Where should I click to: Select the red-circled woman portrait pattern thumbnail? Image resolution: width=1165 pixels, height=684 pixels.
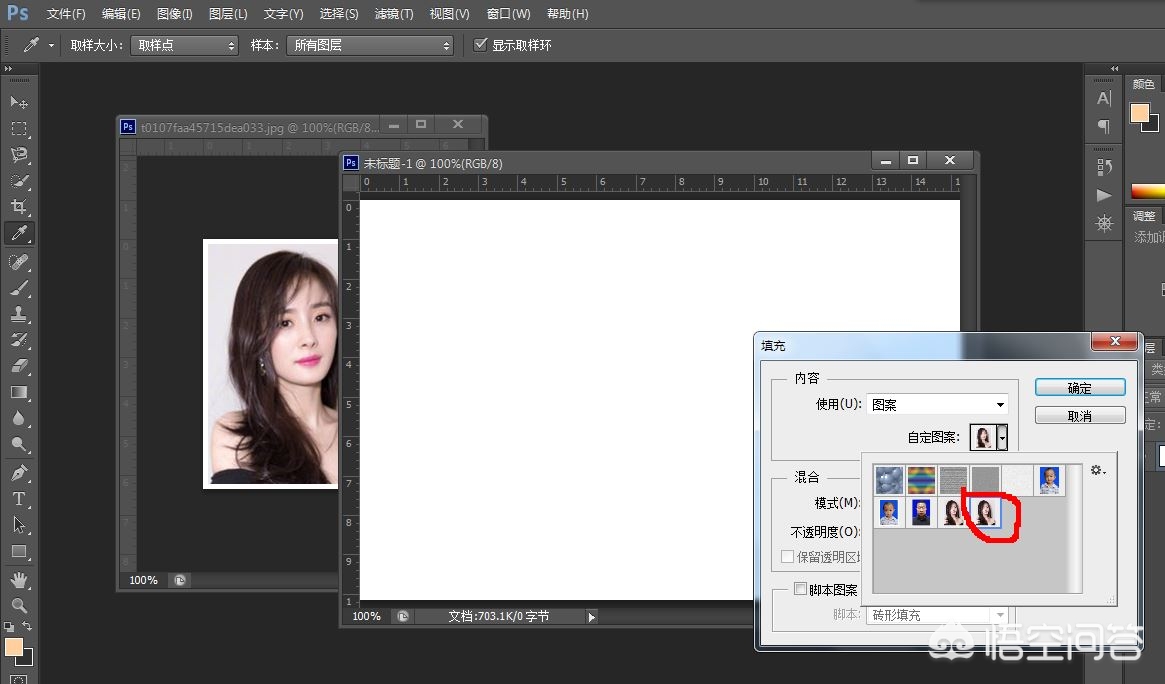(985, 511)
